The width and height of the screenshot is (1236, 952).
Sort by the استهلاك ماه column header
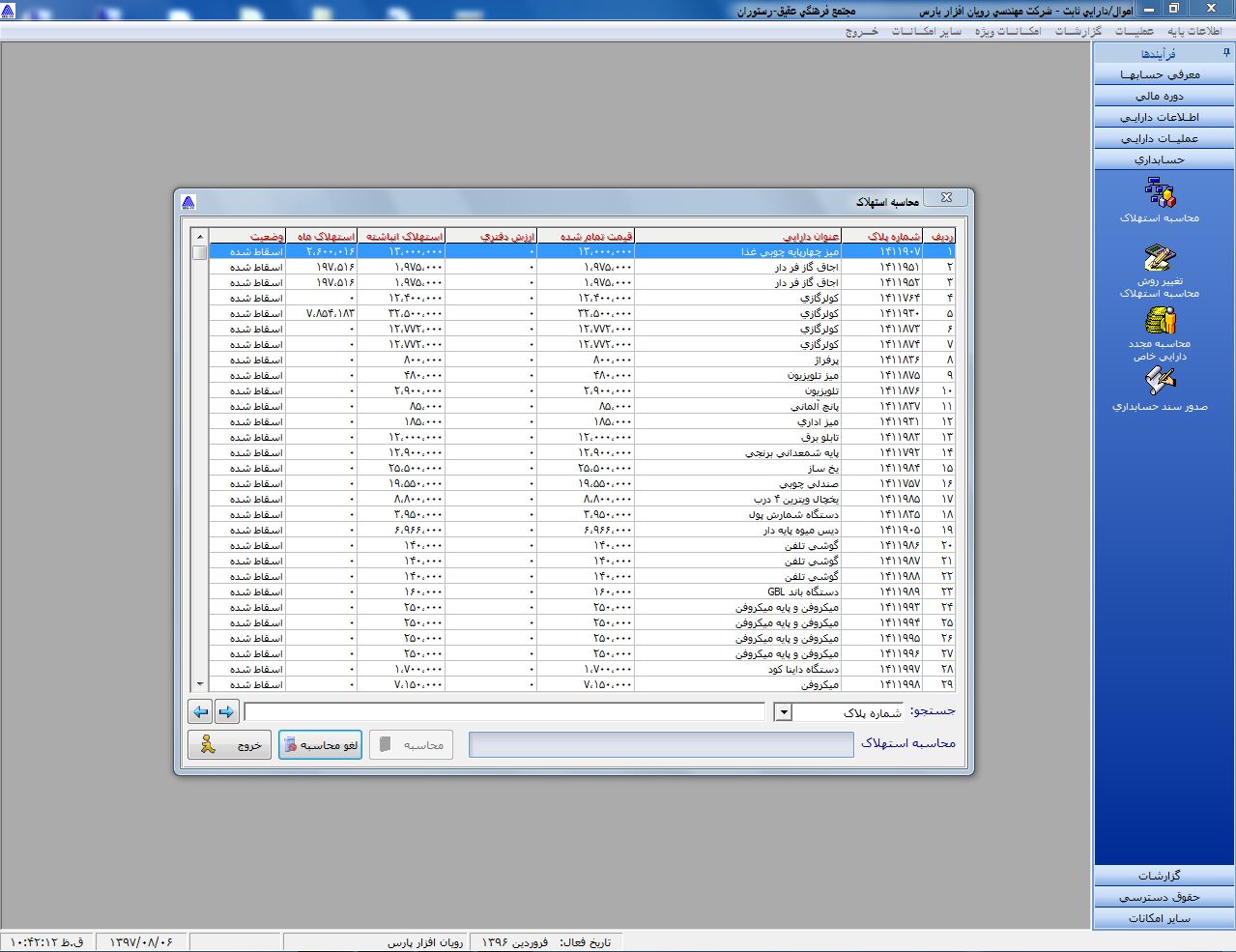[322, 237]
